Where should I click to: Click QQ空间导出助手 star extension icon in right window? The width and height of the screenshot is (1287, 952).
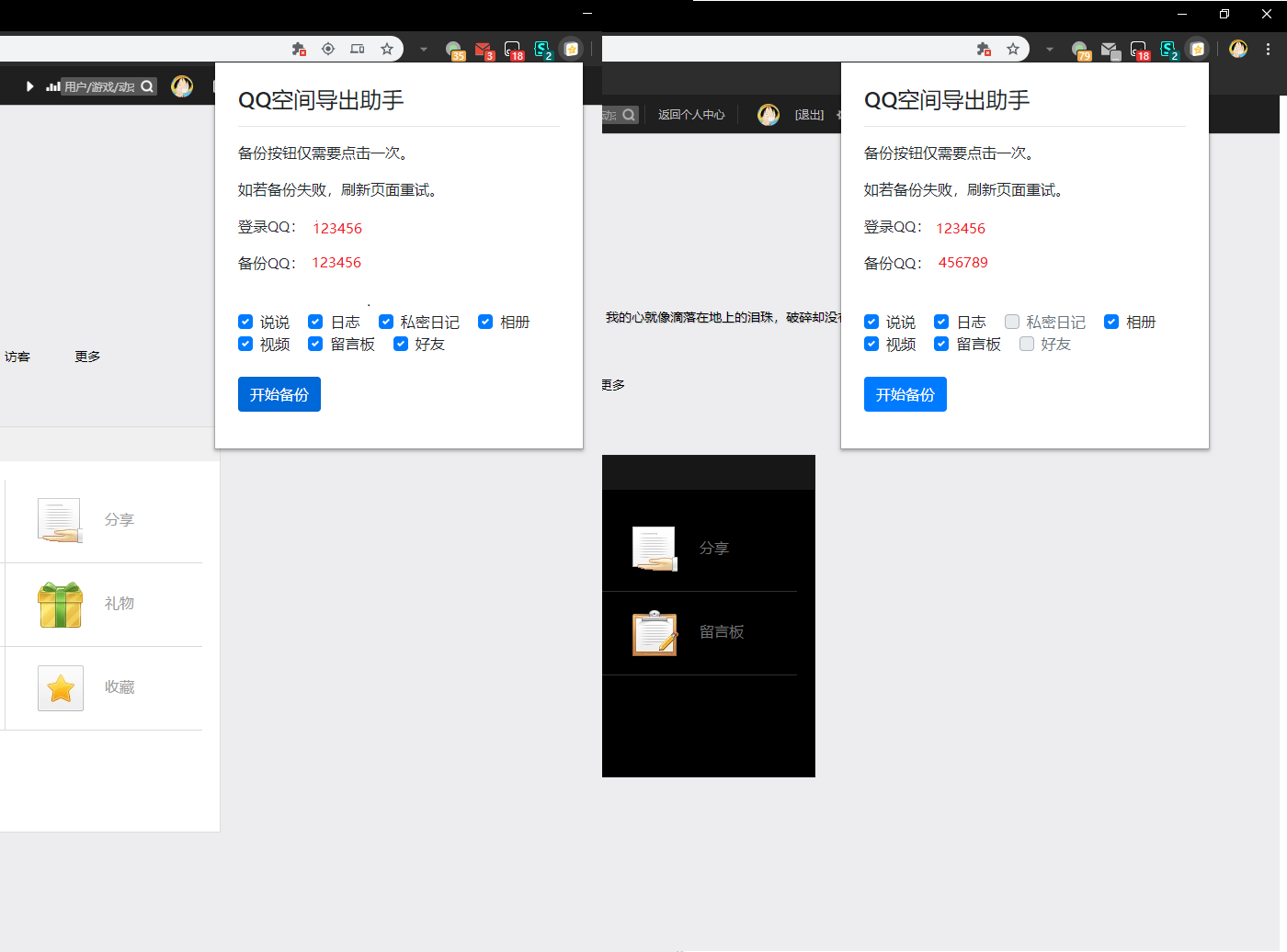pos(1198,49)
